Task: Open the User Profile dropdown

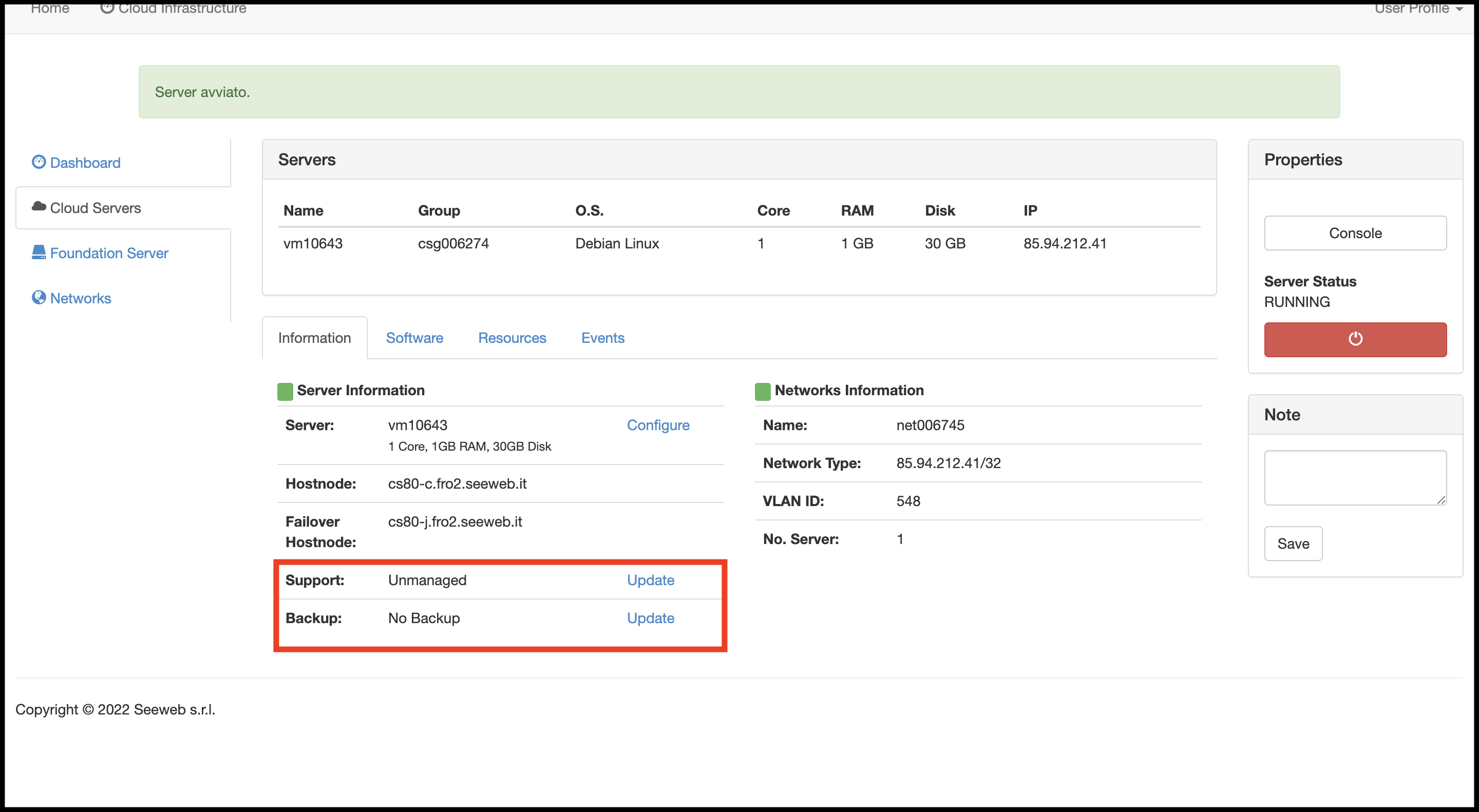Action: click(x=1418, y=8)
